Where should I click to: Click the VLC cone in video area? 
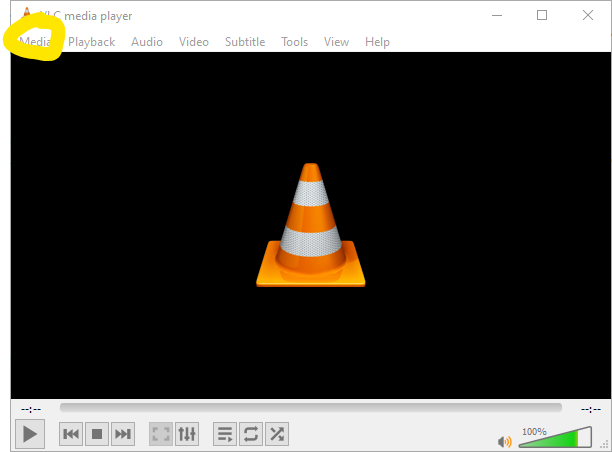point(311,225)
